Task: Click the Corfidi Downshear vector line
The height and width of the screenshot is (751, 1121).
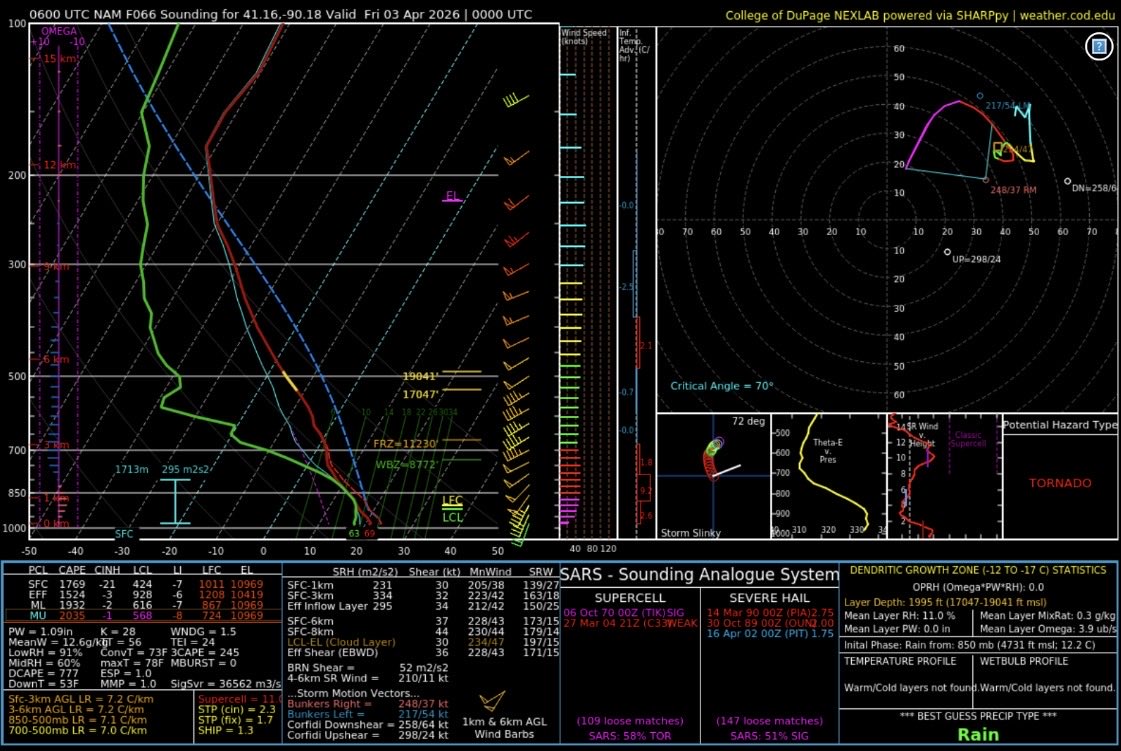Action: 367,725
